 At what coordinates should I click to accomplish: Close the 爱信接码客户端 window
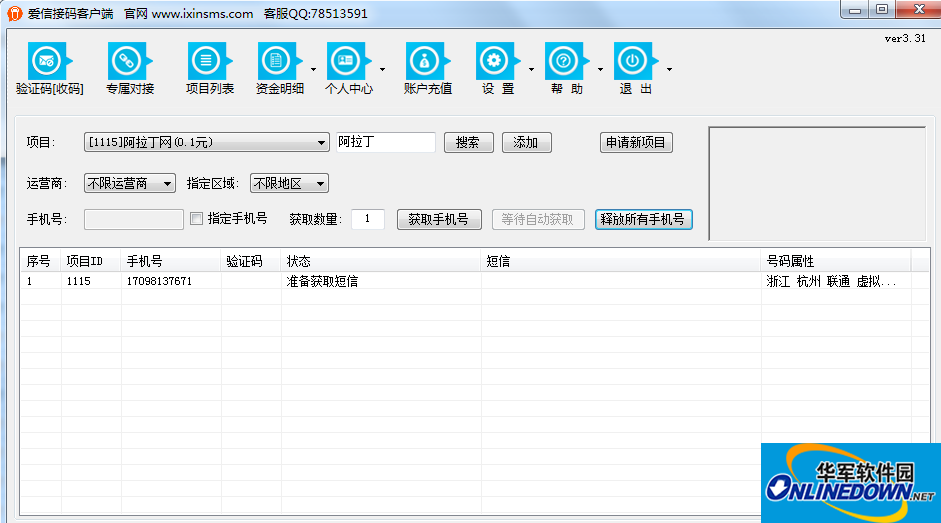[918, 10]
